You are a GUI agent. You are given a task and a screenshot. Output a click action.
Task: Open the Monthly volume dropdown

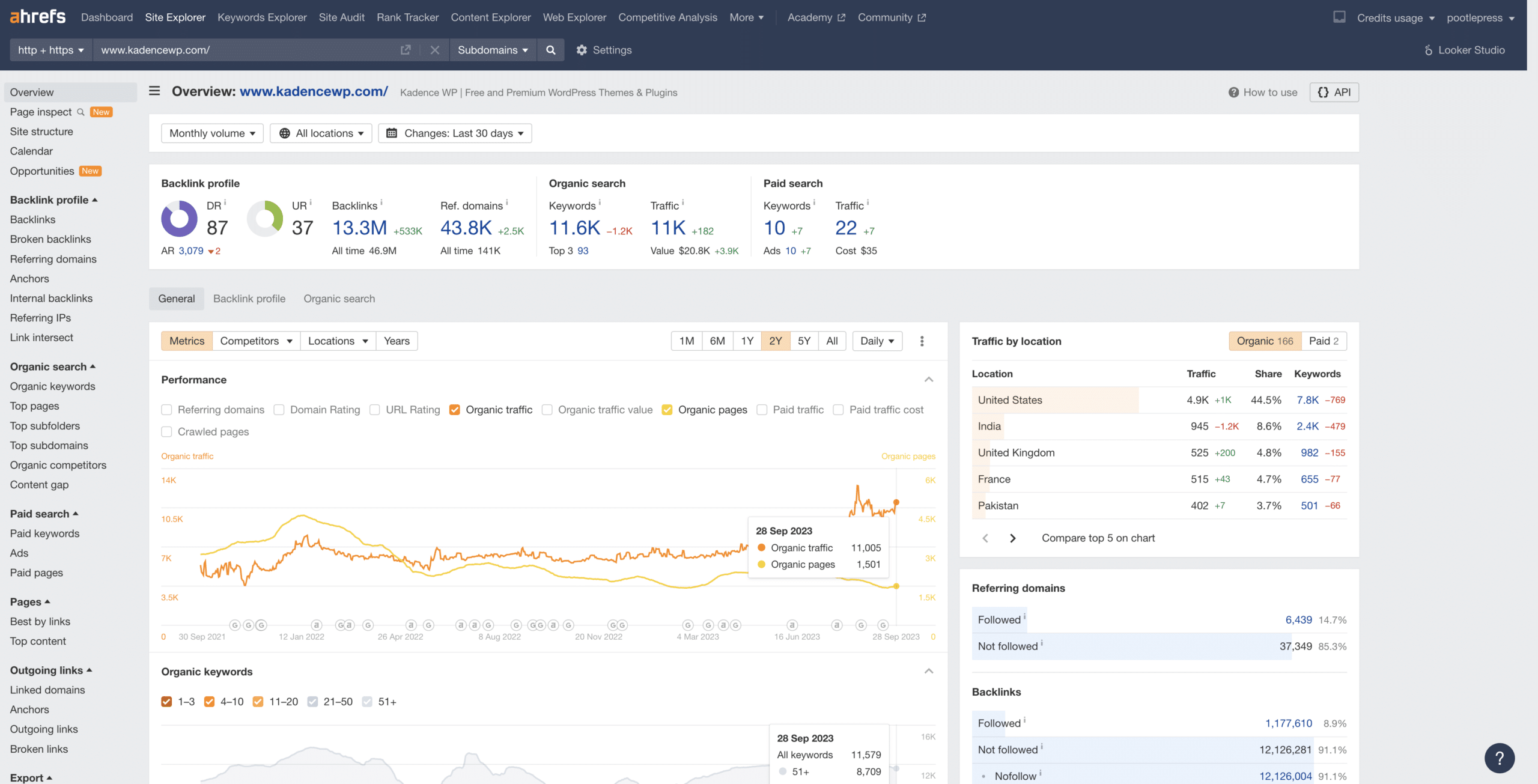pos(211,133)
